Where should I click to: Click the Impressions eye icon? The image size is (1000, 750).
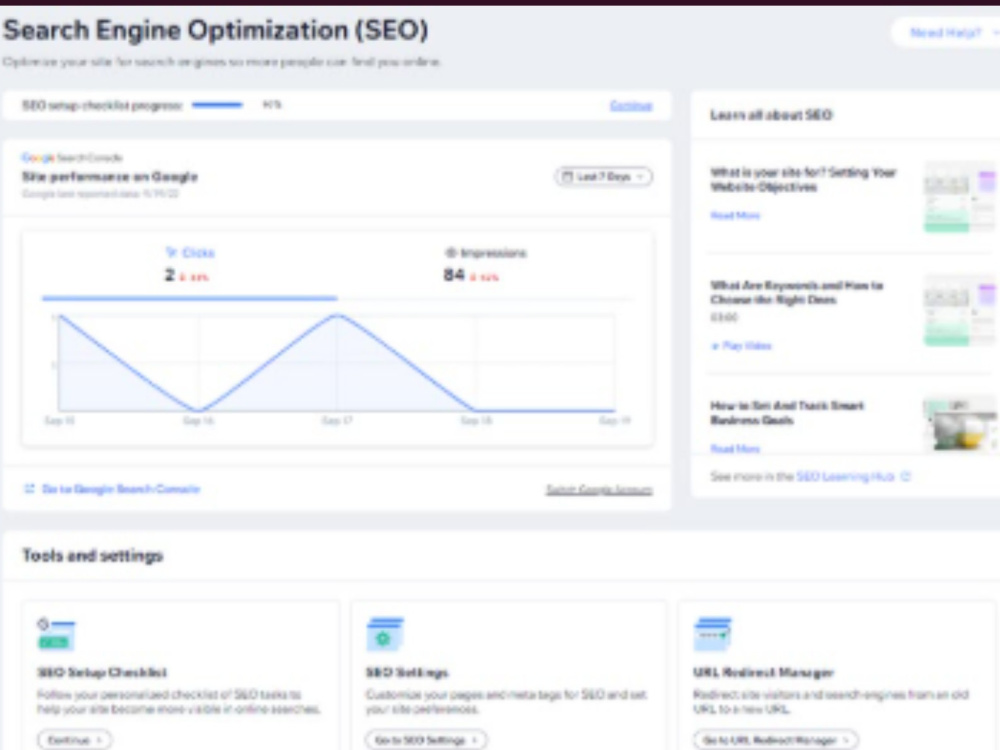pyautogui.click(x=451, y=253)
